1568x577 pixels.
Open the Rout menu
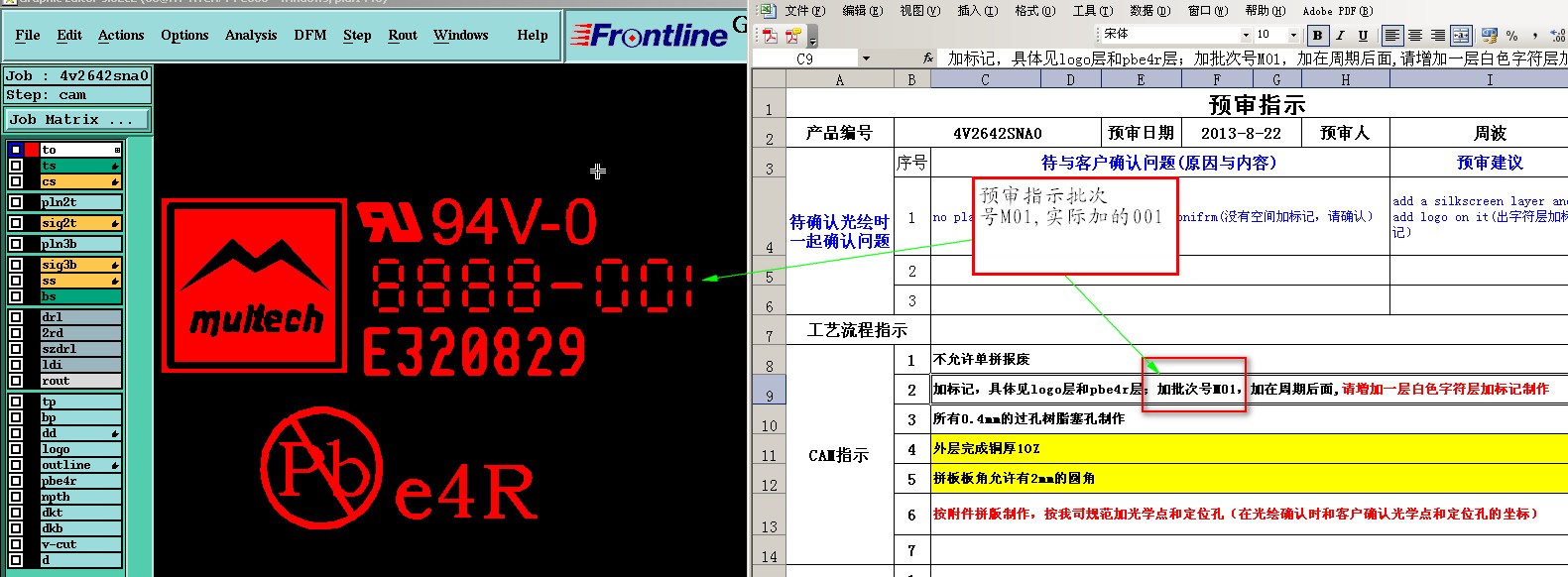point(403,35)
